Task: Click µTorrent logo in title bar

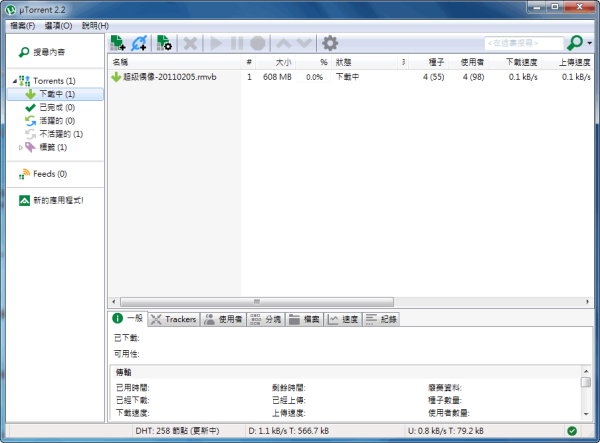Action: point(11,10)
